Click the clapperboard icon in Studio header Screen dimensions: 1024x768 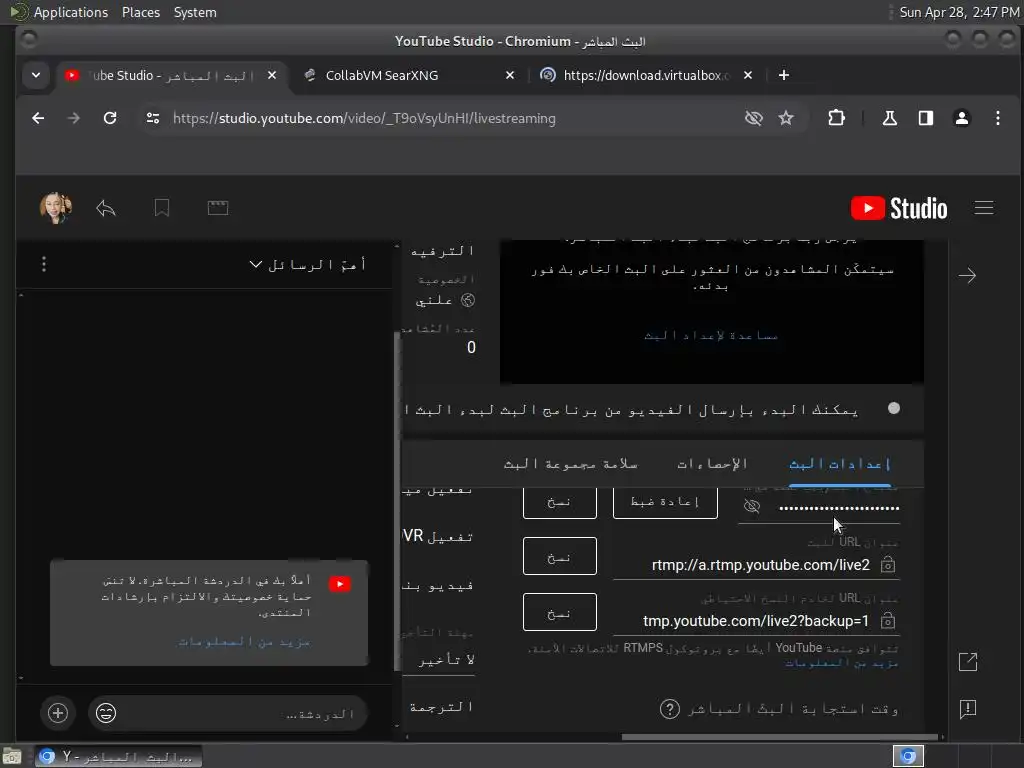pos(218,208)
